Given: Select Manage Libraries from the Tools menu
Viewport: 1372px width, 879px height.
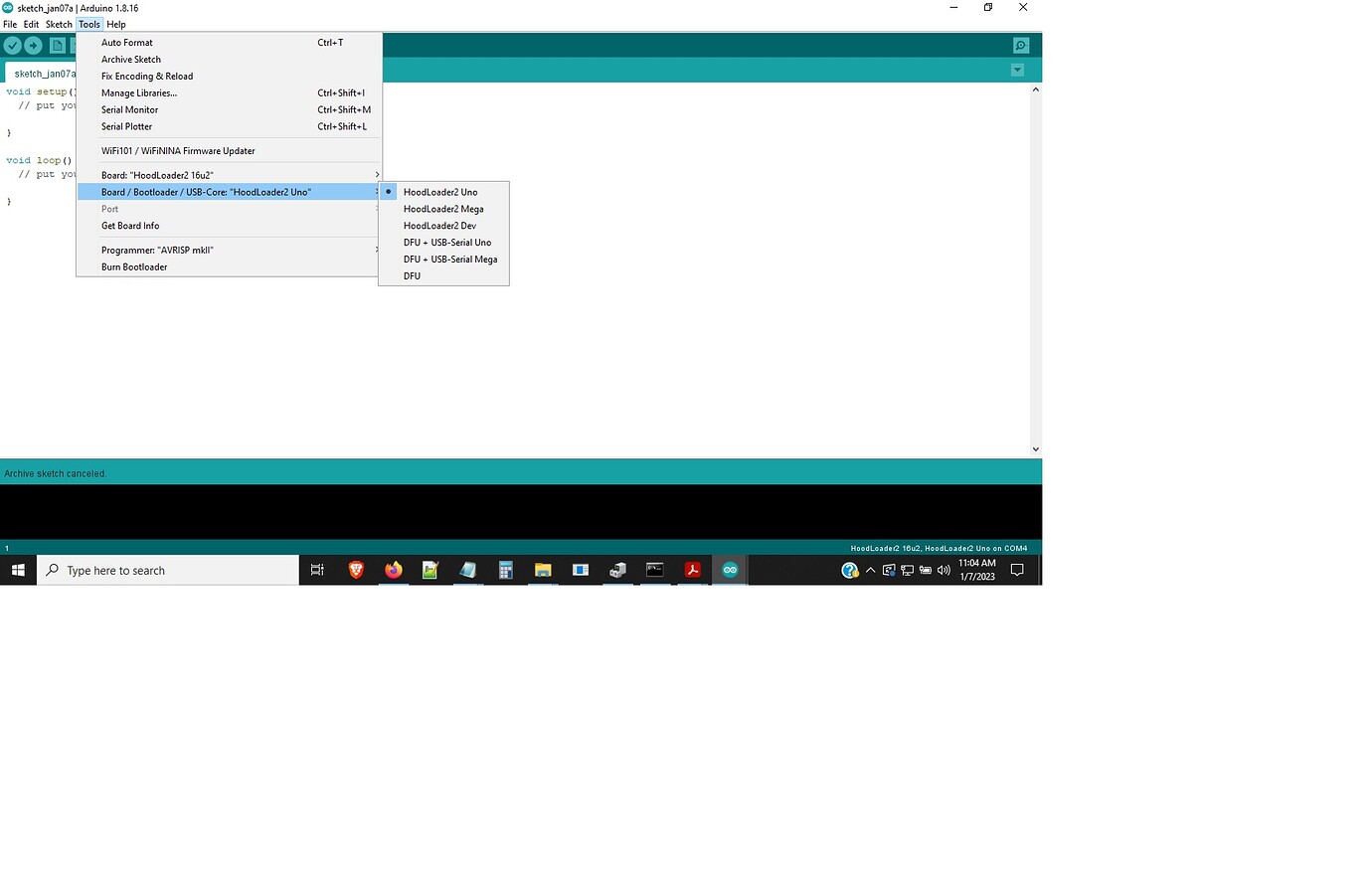Looking at the screenshot, I should tap(139, 92).
